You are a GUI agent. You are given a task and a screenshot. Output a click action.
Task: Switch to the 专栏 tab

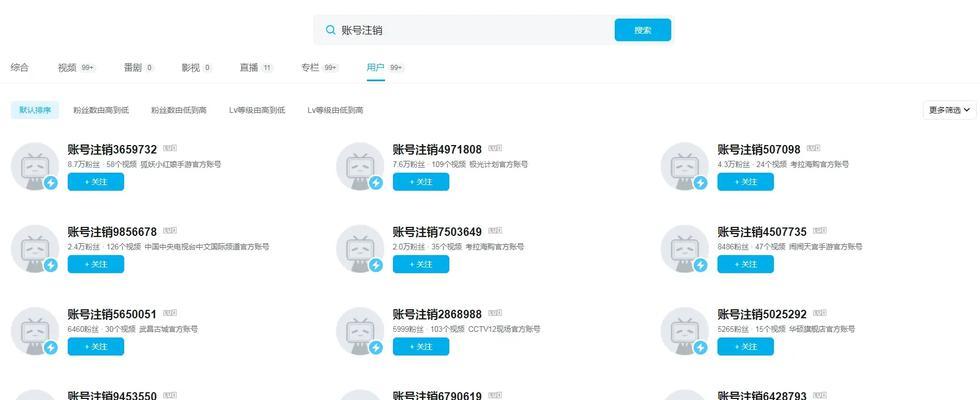click(310, 68)
